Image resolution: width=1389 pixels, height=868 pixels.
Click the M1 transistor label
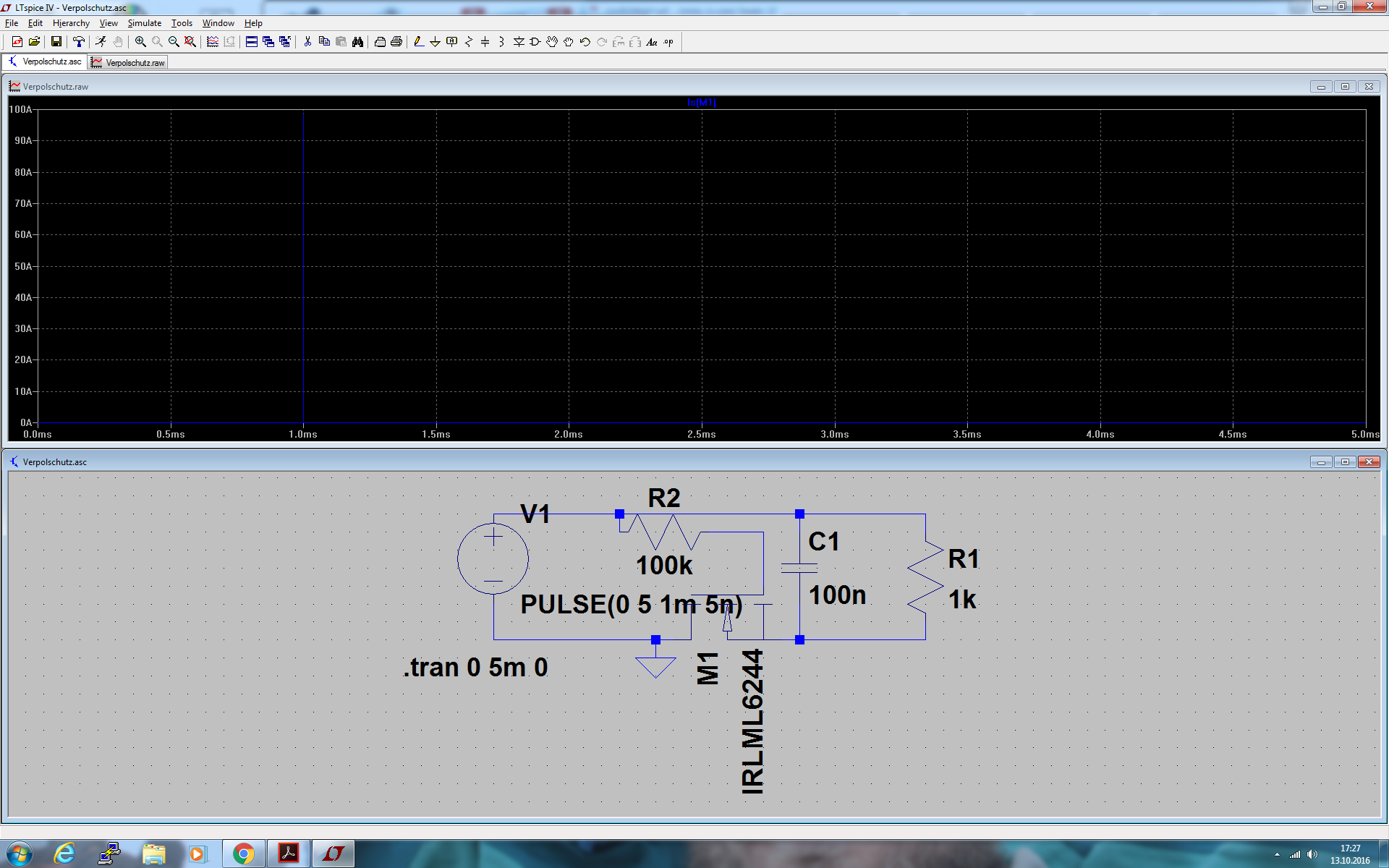pos(708,668)
